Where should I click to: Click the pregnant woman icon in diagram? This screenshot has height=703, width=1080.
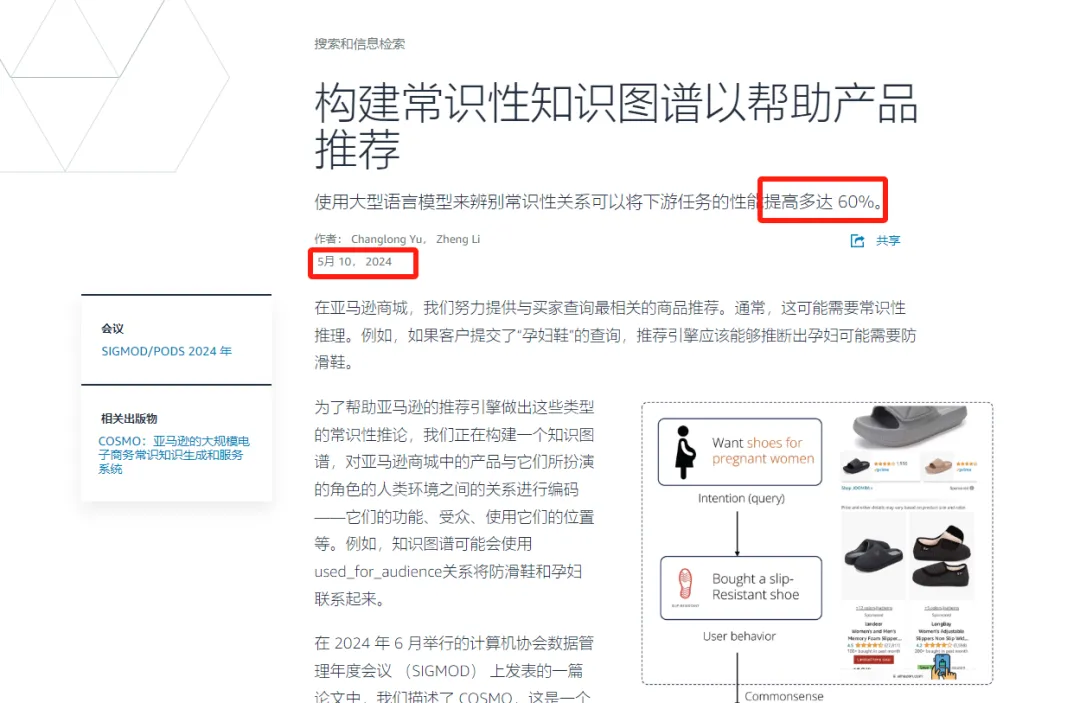tap(684, 452)
